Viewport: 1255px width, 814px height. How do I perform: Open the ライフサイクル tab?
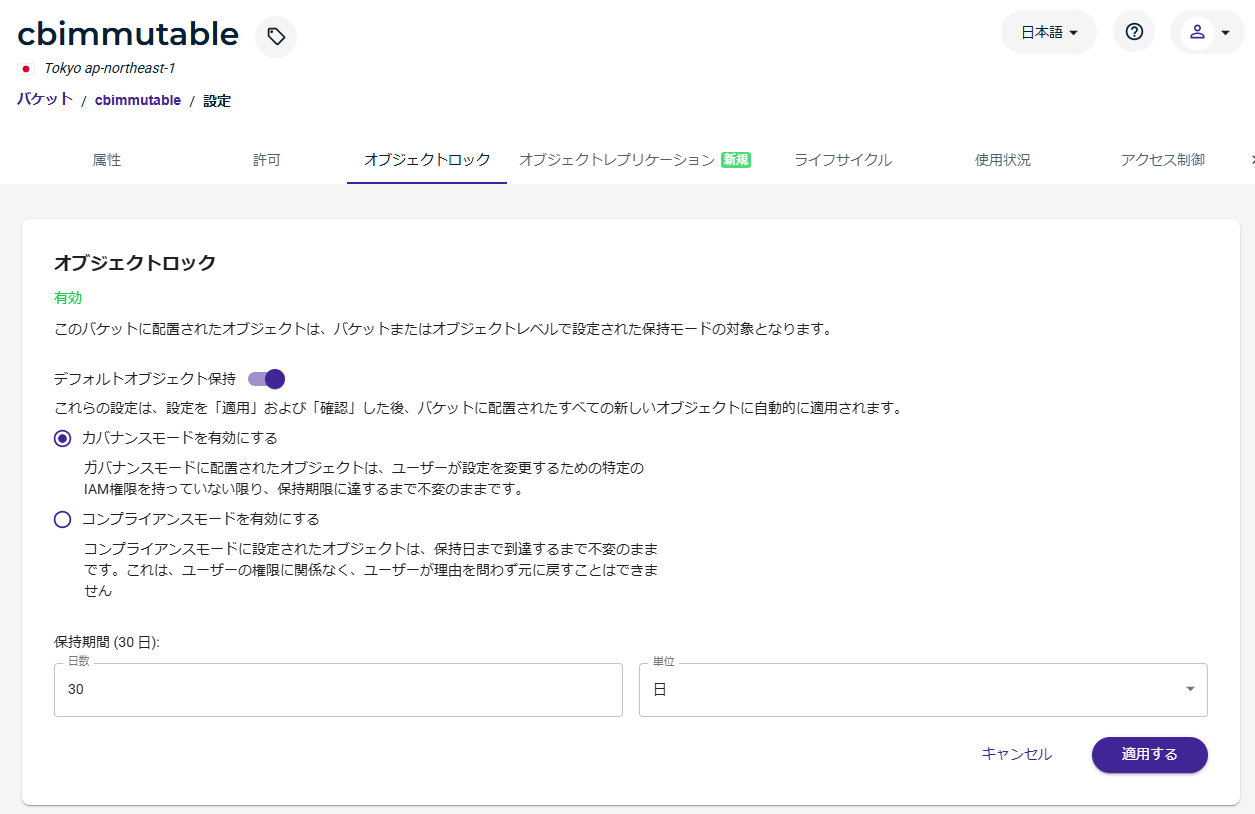point(842,160)
